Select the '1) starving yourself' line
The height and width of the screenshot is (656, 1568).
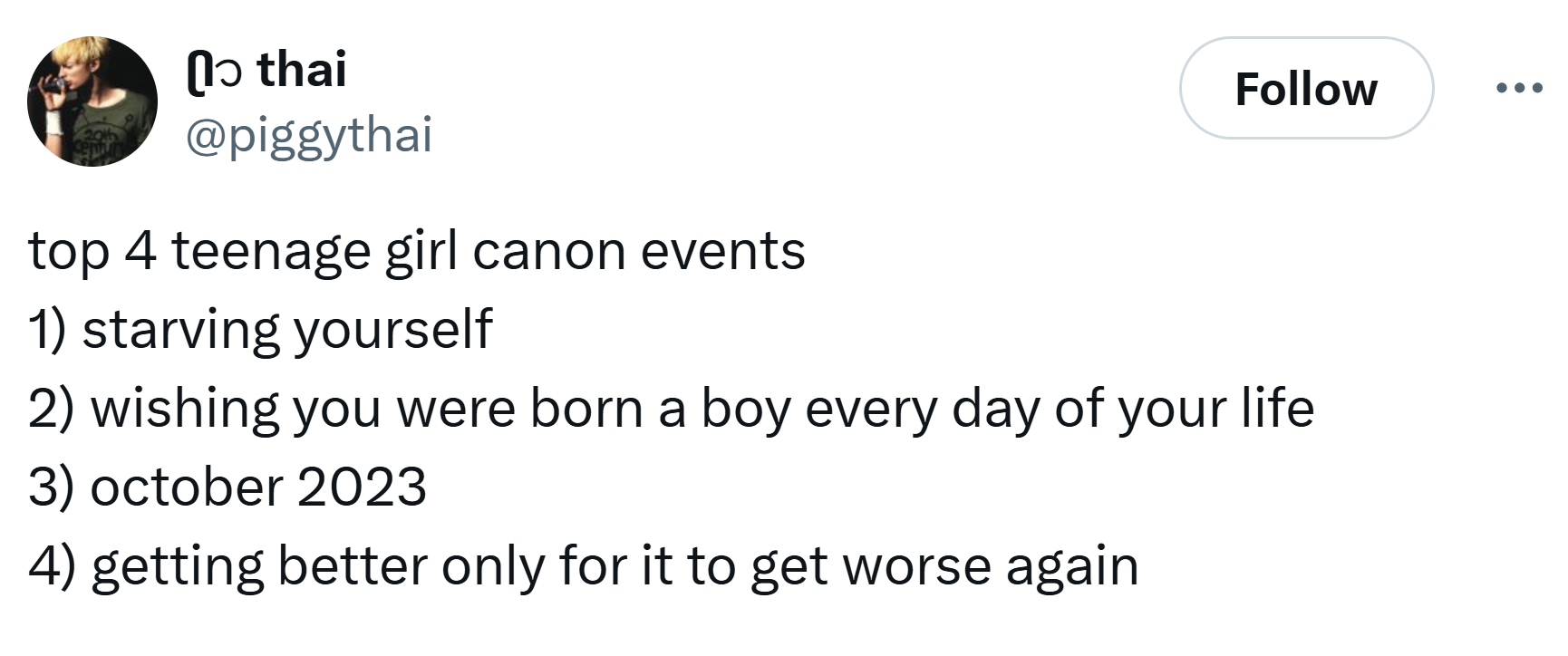pos(261,329)
